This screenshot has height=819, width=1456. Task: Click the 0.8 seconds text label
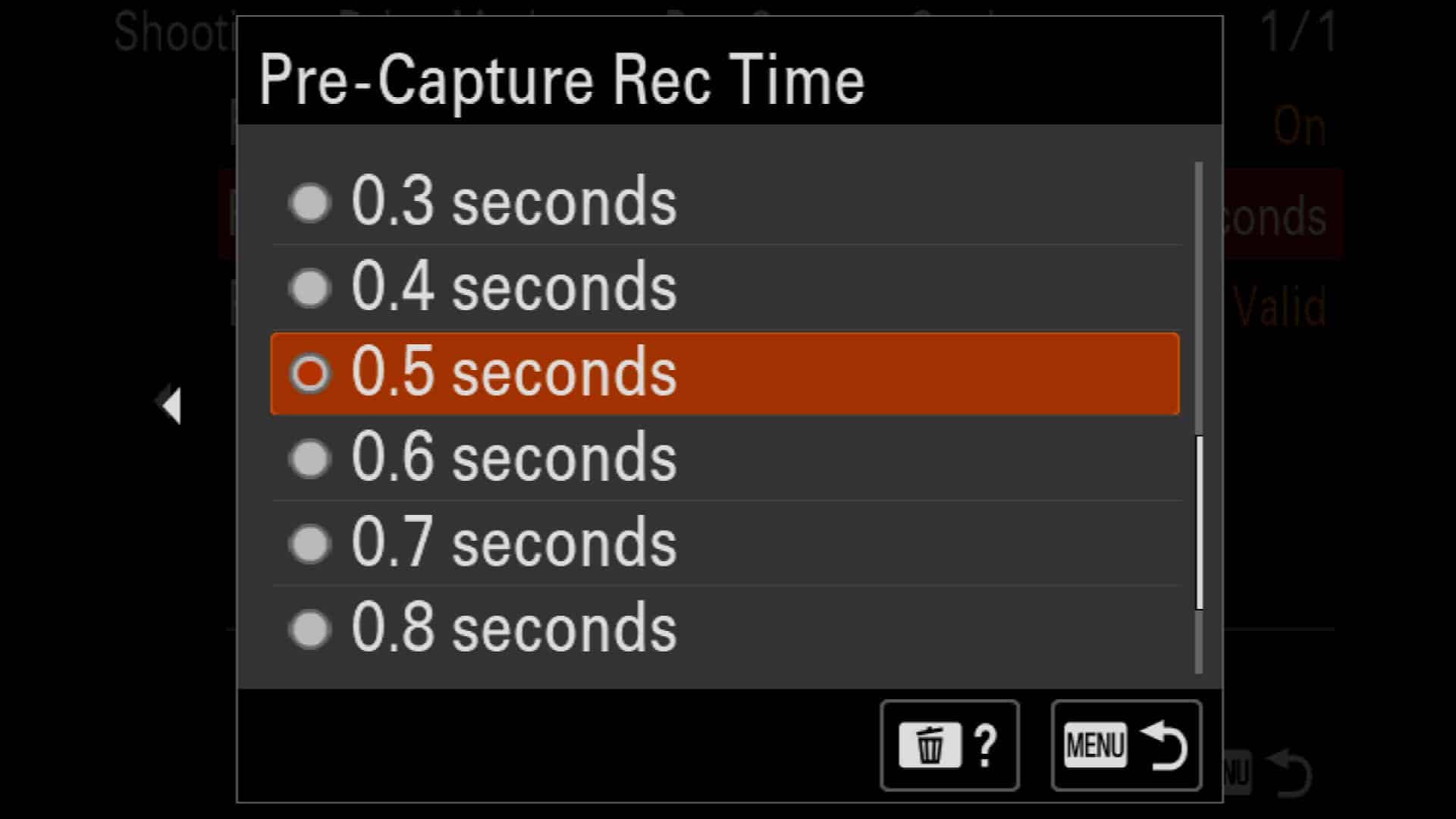click(x=514, y=628)
